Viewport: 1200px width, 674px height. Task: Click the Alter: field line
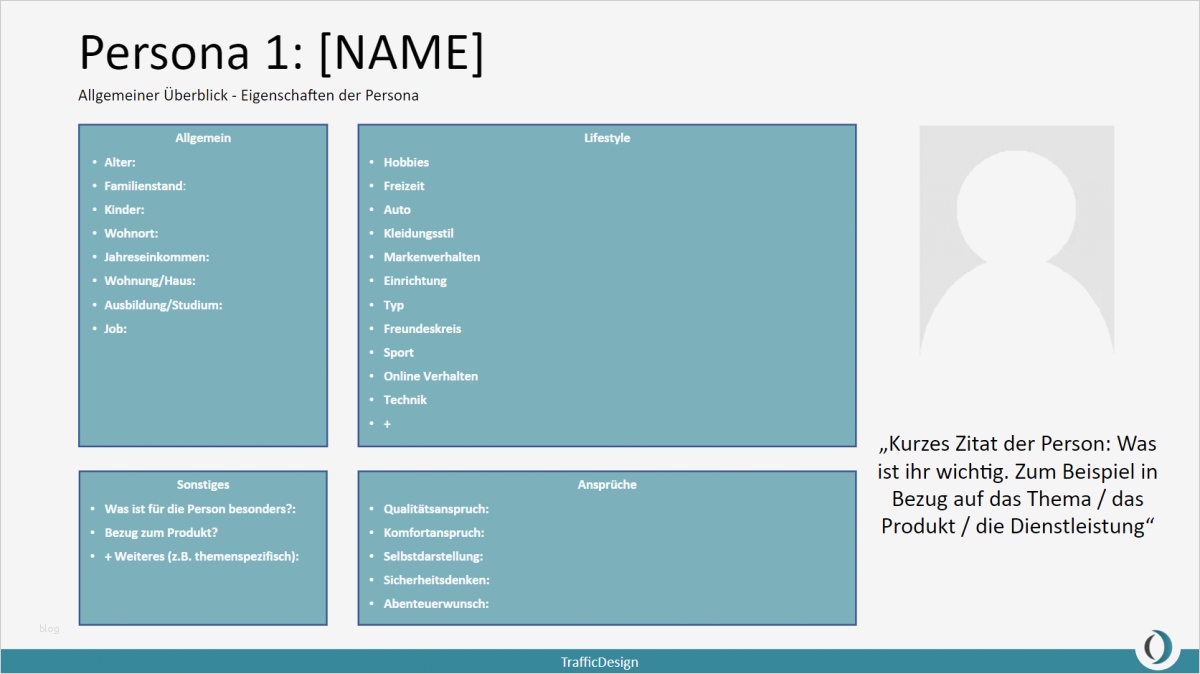tap(120, 162)
